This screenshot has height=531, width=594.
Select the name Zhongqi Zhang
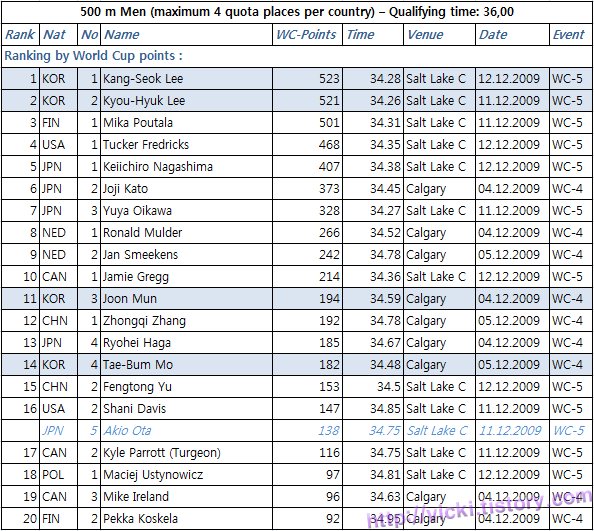(x=145, y=320)
